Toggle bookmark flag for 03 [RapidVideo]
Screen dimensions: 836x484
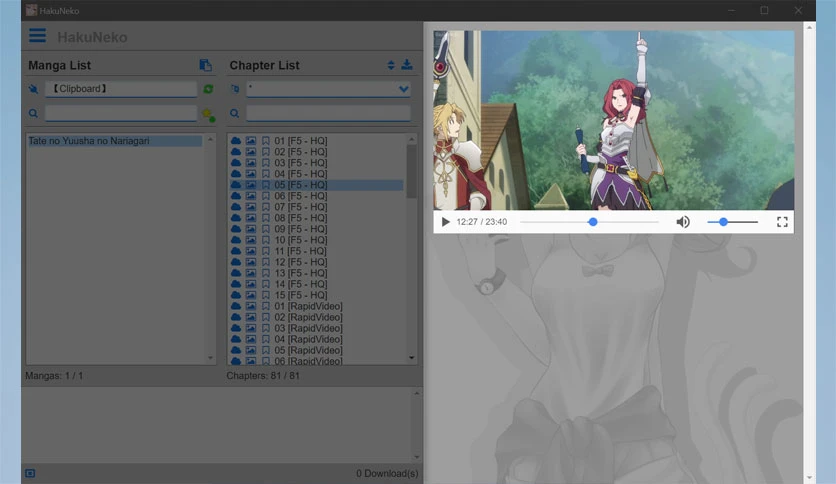pos(266,328)
